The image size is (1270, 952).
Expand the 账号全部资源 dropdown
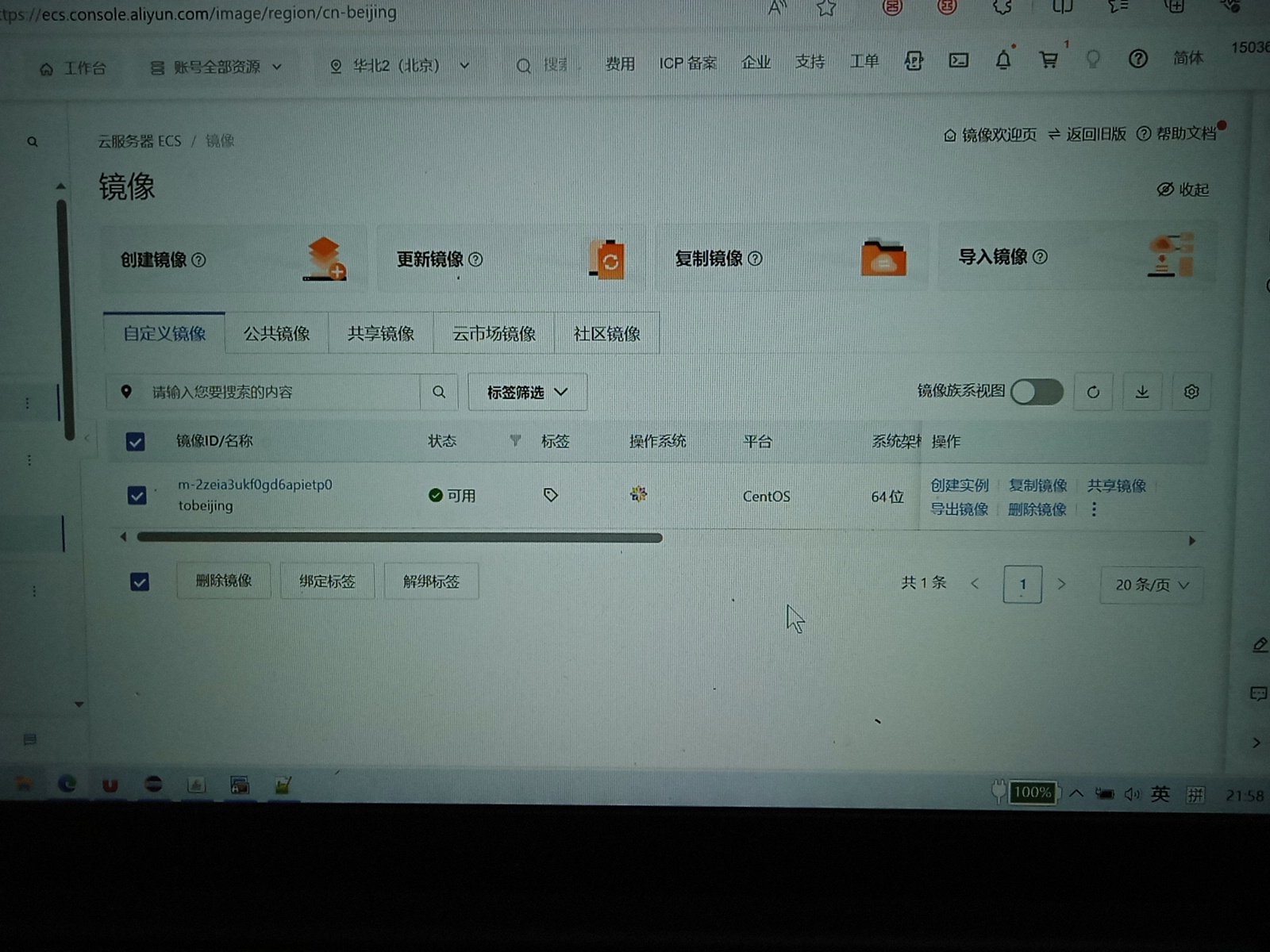click(217, 67)
